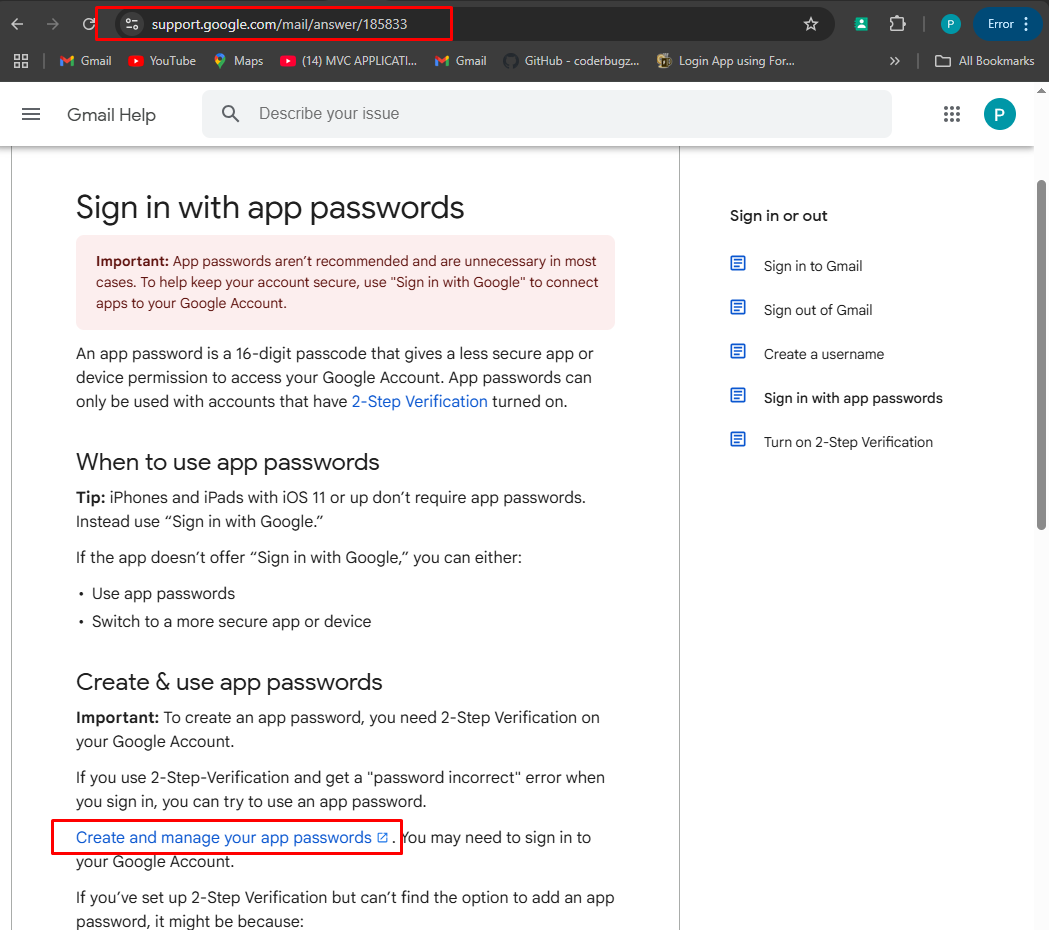Open the Maps bookmark
The width and height of the screenshot is (1049, 930).
pyautogui.click(x=238, y=61)
